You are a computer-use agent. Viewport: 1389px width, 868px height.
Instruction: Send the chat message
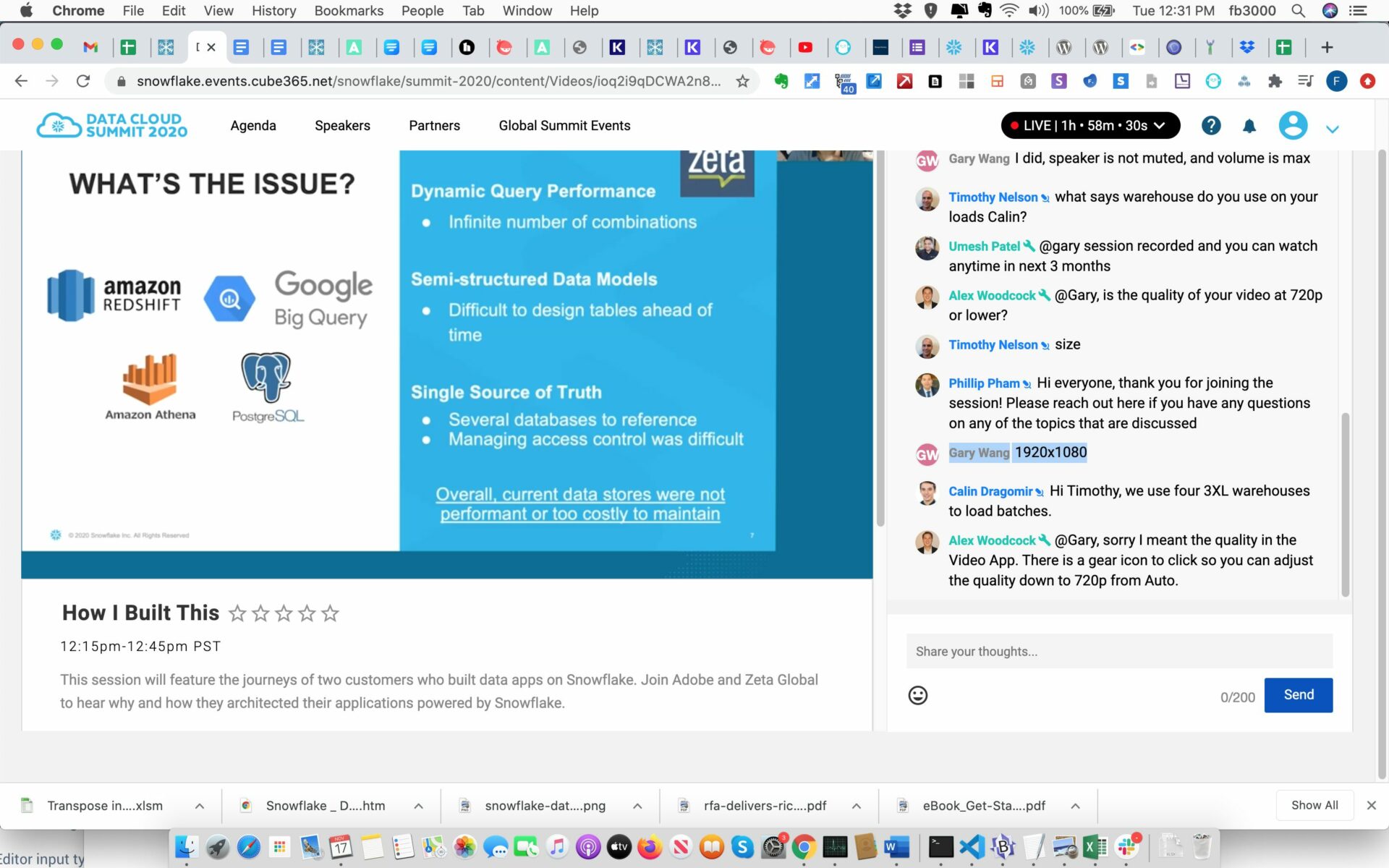click(x=1298, y=695)
